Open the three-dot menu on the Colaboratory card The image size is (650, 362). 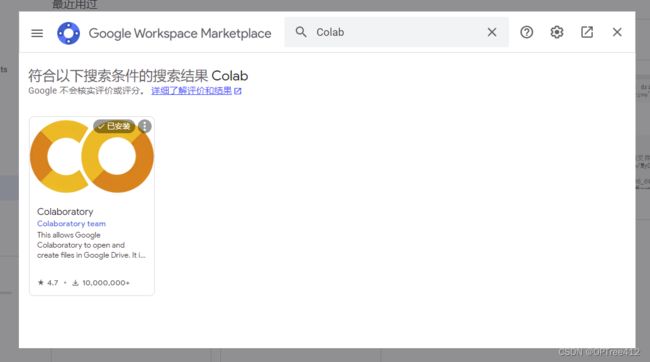tap(145, 126)
